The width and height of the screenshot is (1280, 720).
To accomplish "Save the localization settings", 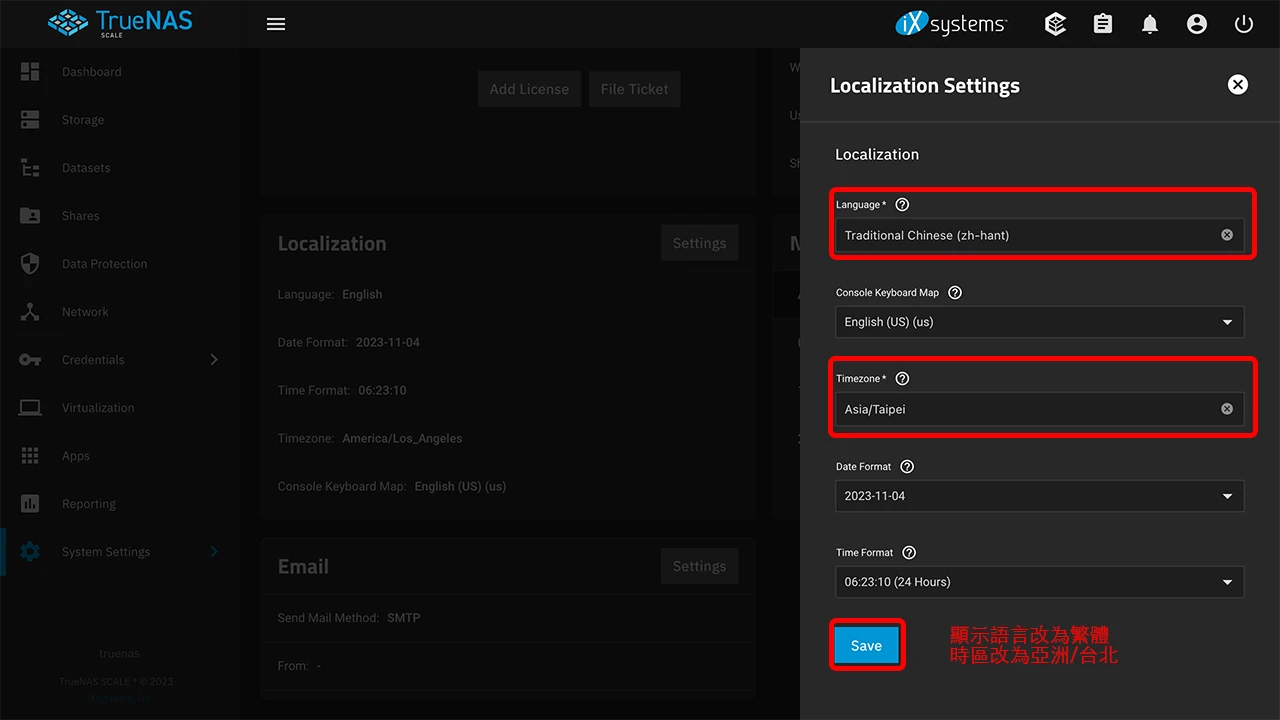I will [866, 646].
